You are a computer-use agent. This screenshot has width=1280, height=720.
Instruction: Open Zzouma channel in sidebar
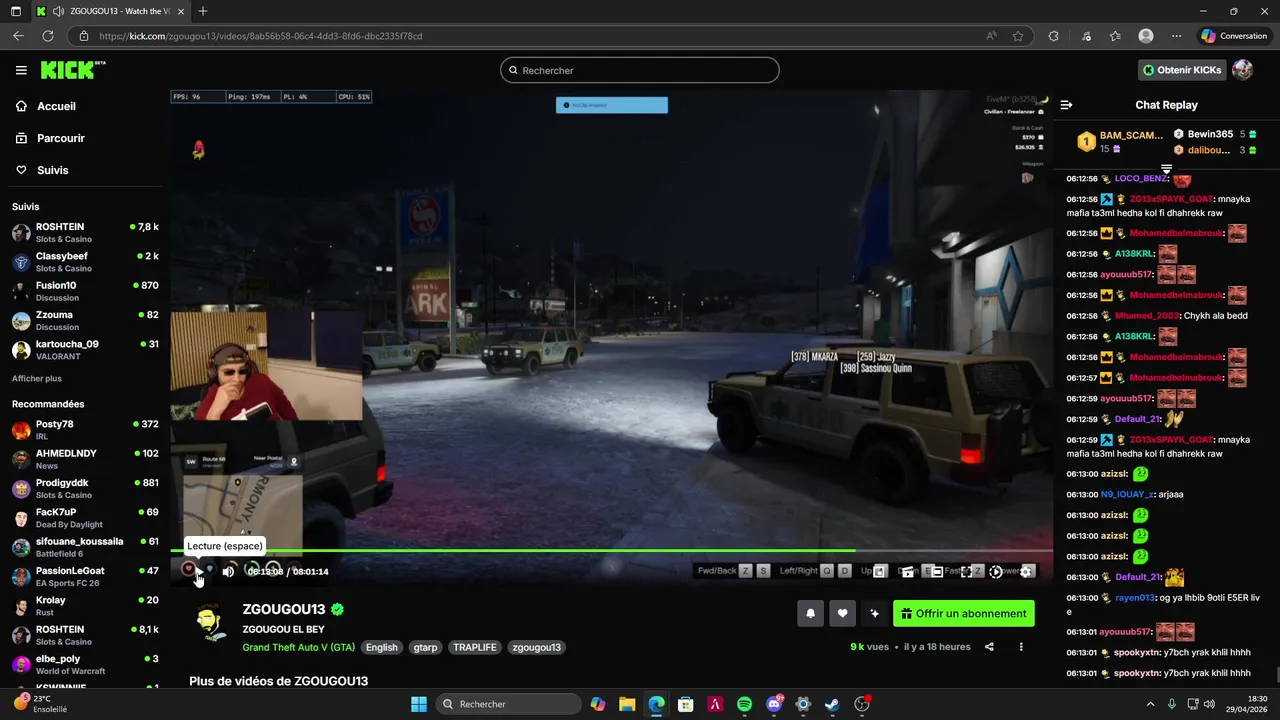point(85,320)
